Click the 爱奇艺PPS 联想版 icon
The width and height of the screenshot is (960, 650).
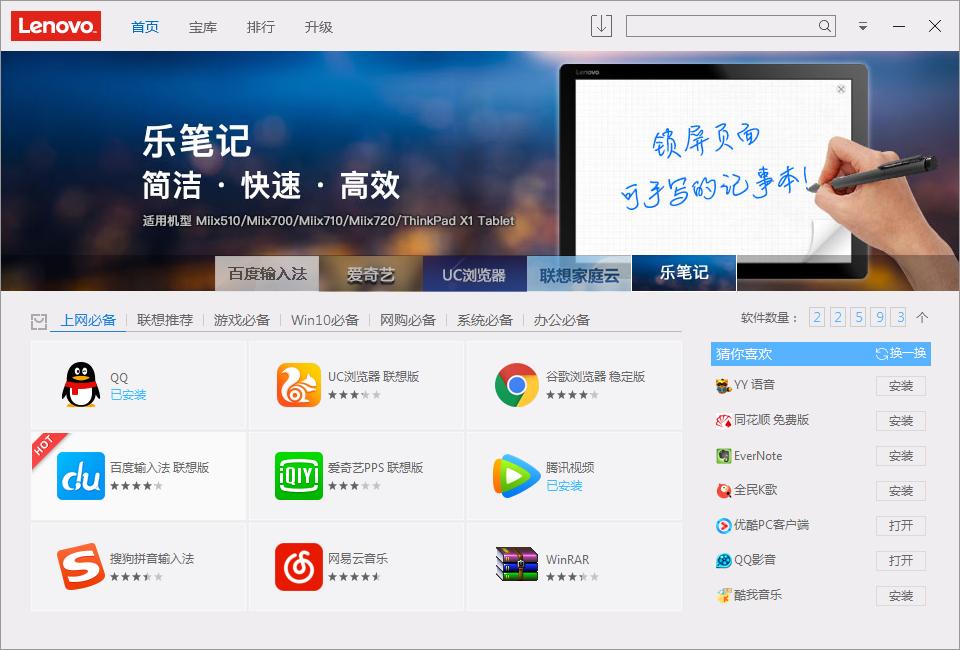pyautogui.click(x=297, y=474)
